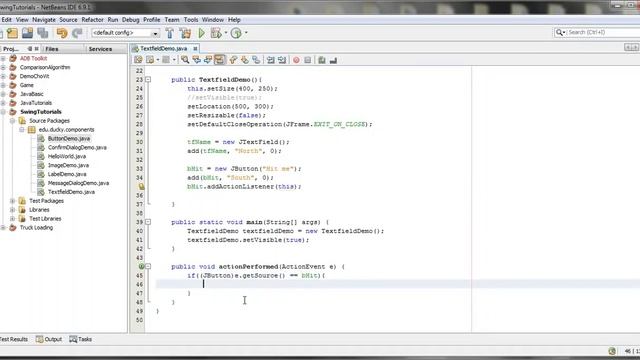Open the Output window button
This screenshot has height=360, width=640.
pyautogui.click(x=49, y=339)
